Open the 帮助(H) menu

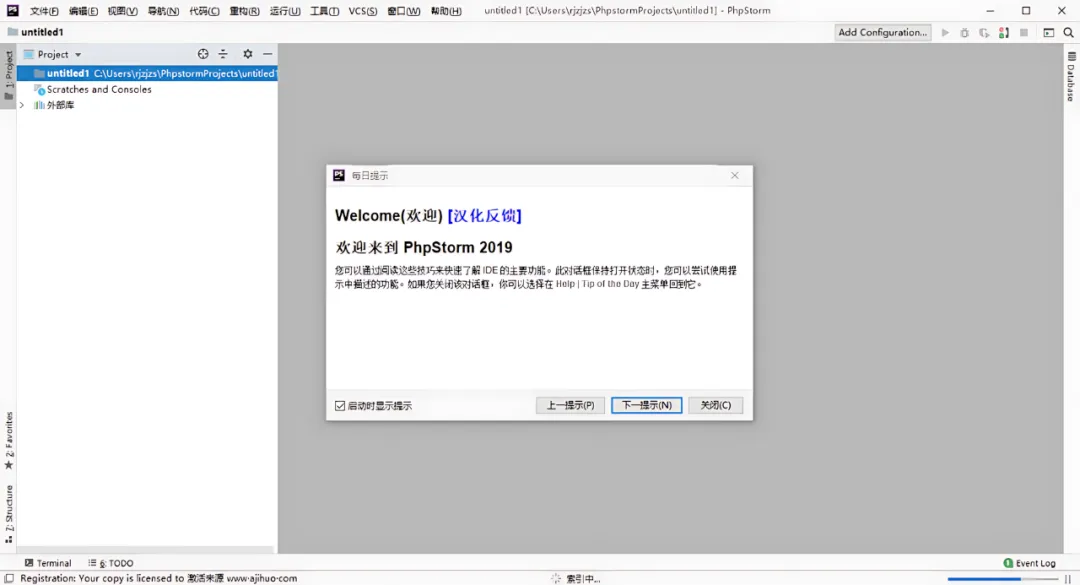tap(446, 11)
